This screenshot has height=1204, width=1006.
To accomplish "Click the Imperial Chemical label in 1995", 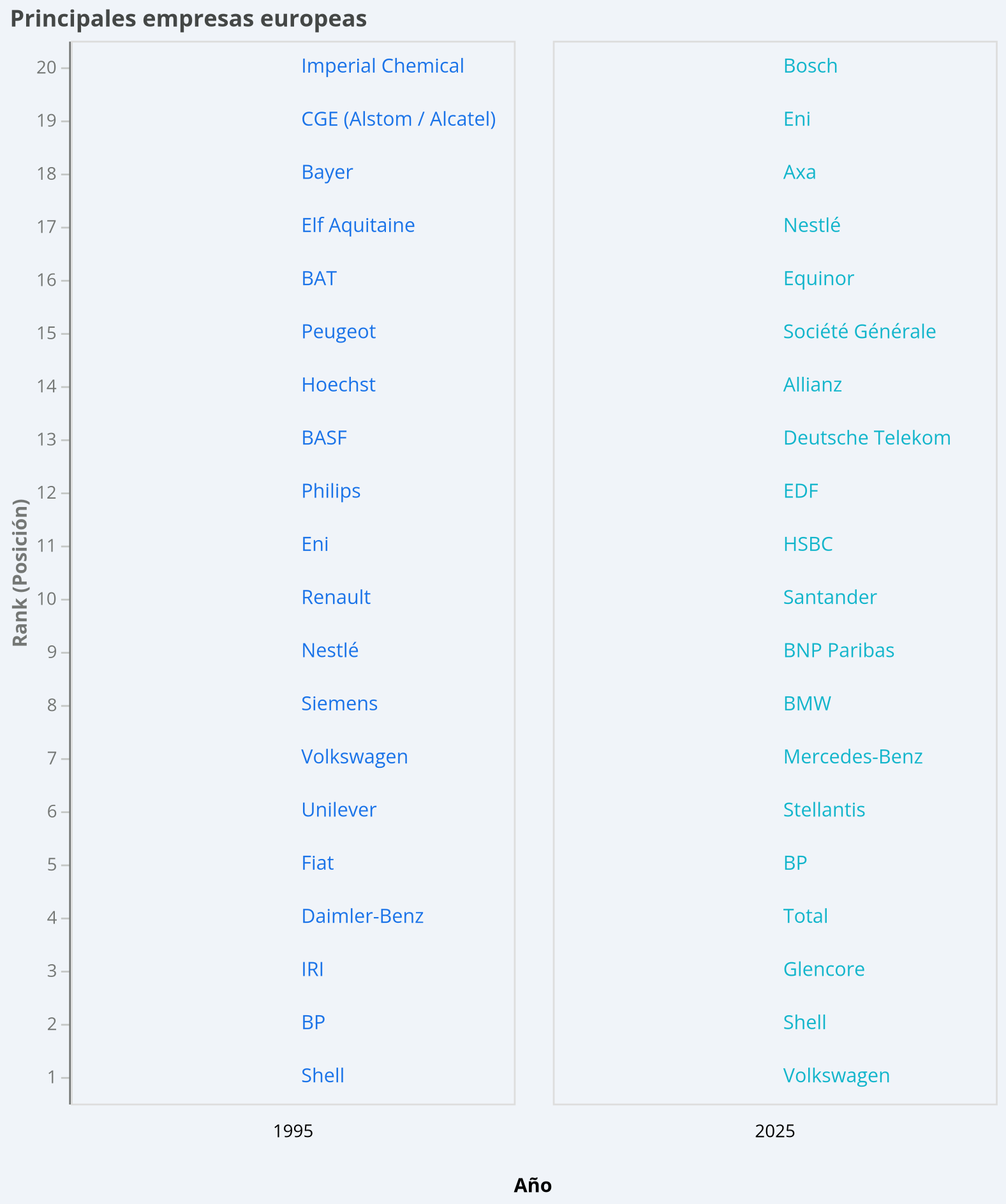I will click(x=382, y=66).
